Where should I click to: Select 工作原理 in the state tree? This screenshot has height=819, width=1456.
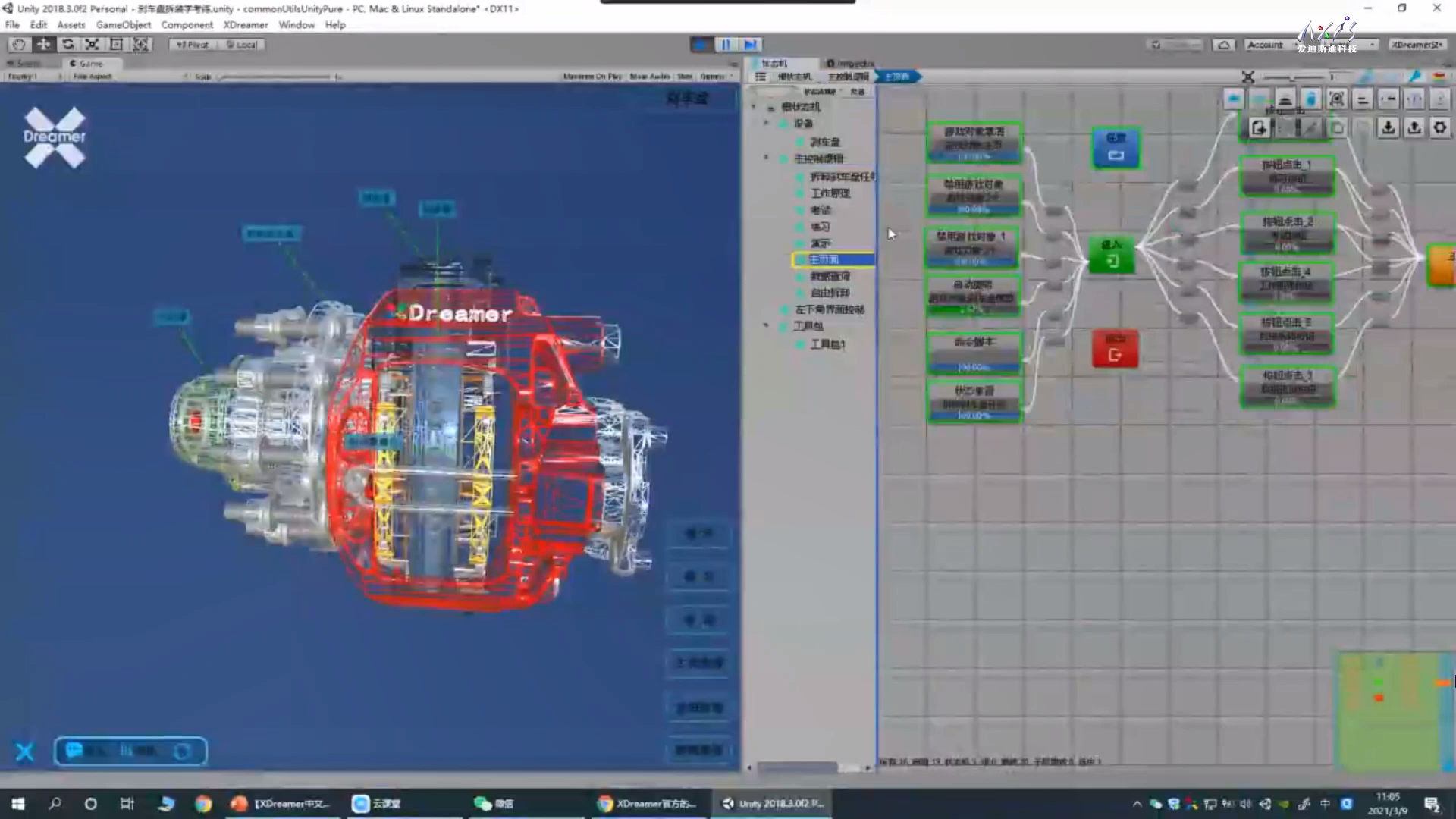830,193
